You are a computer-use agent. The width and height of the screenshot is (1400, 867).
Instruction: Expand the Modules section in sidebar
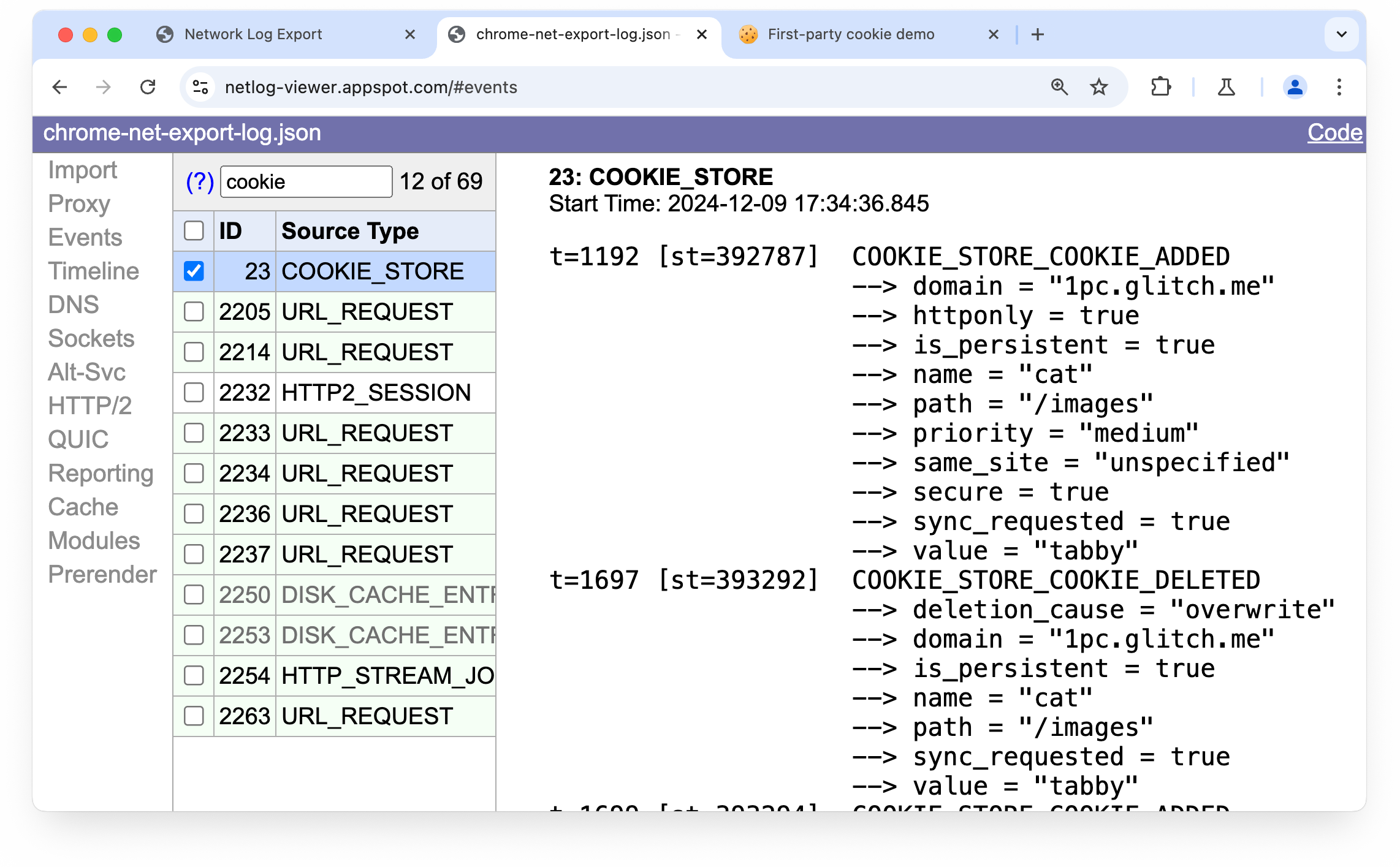[x=94, y=540]
